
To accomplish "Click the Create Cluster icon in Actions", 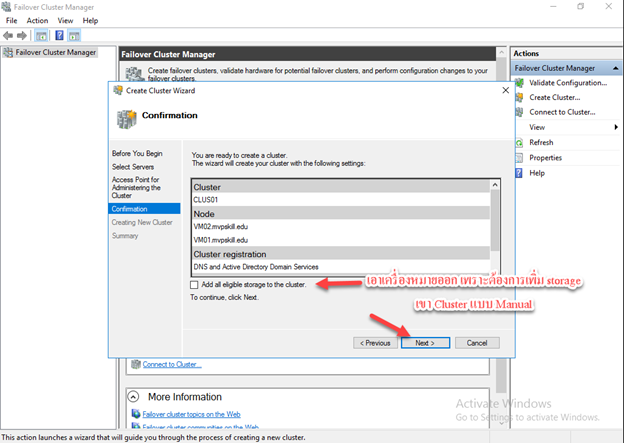I will point(519,98).
